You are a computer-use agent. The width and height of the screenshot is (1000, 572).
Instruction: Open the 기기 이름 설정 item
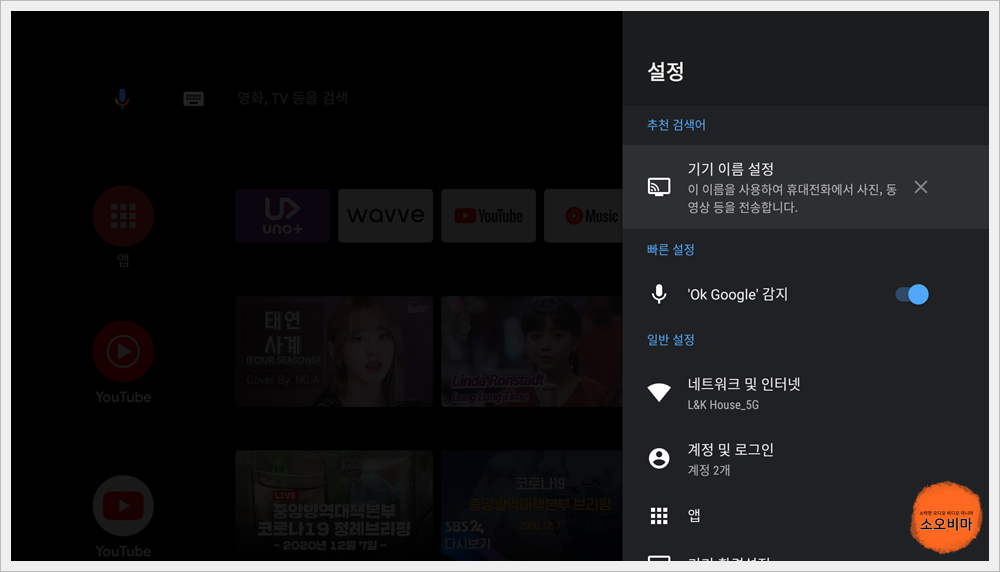tap(805, 187)
